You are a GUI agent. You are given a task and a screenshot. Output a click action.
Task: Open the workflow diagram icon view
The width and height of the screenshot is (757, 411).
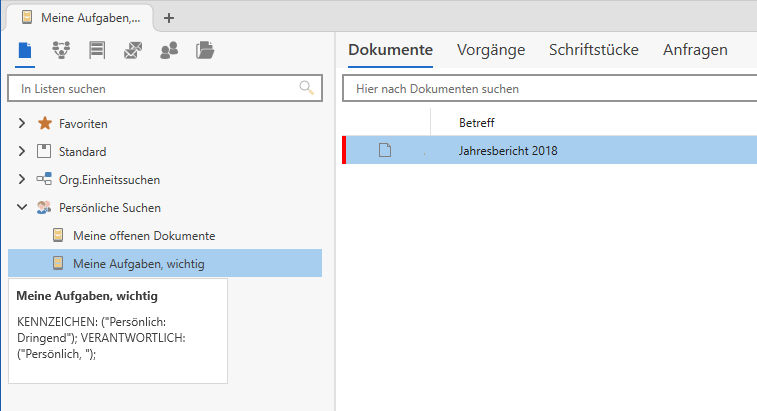pyautogui.click(x=61, y=50)
